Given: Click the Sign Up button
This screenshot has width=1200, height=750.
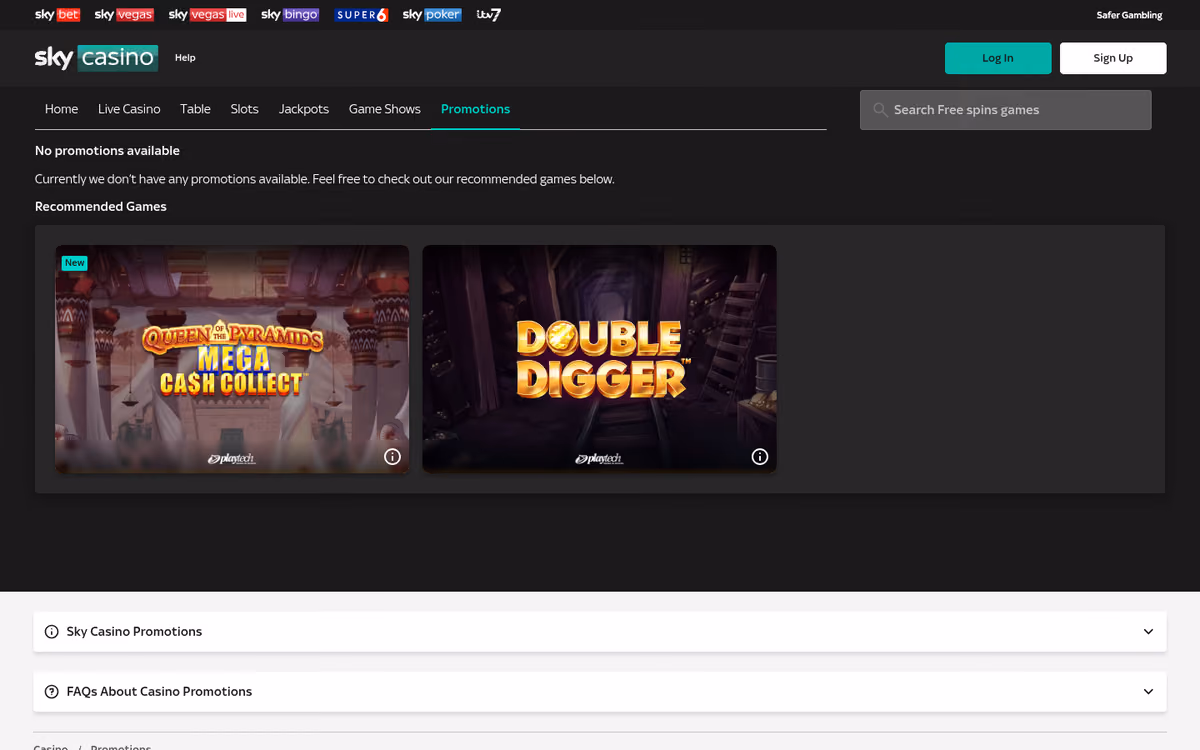Looking at the screenshot, I should [x=1113, y=58].
